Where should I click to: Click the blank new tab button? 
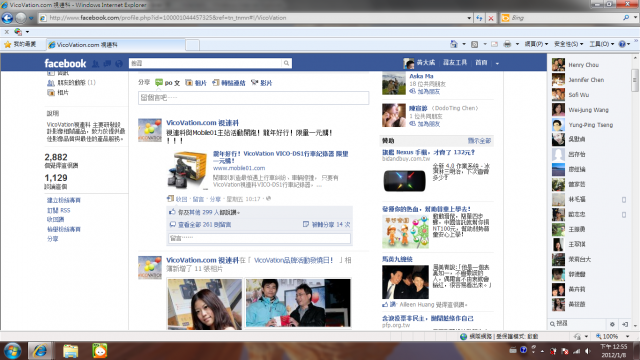tap(192, 44)
